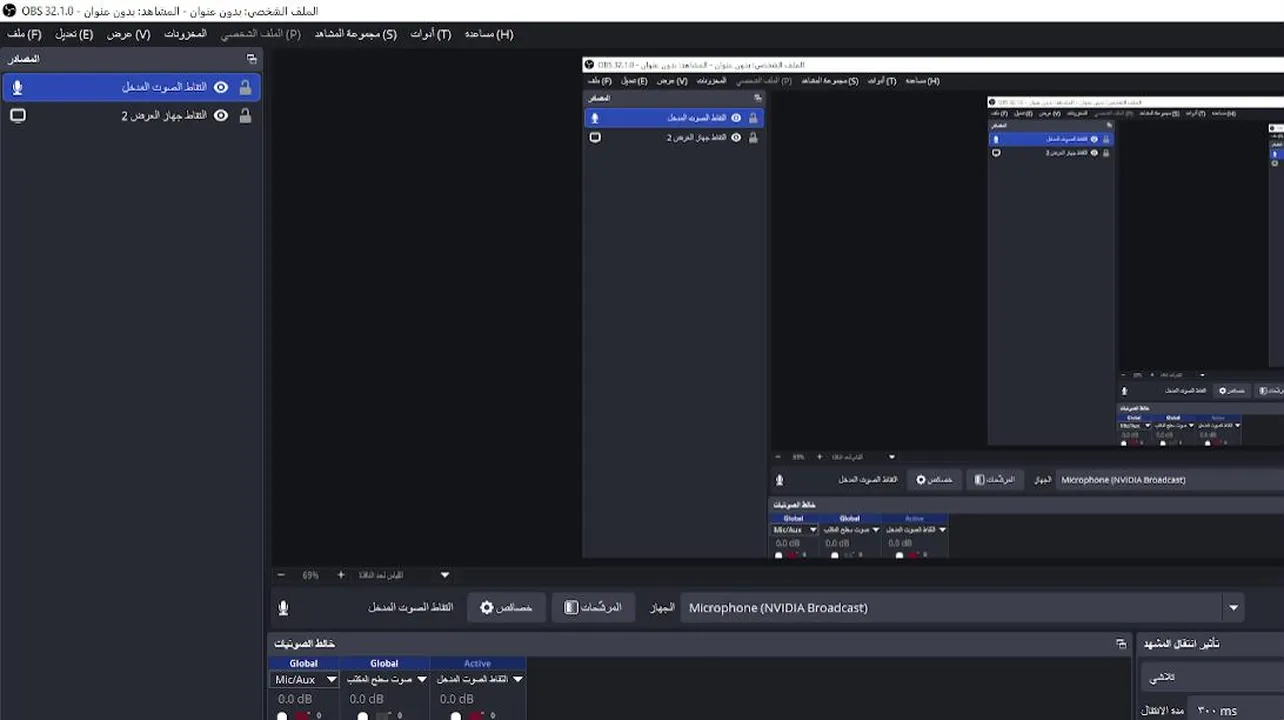Open the مساعدة (H) menu
The height and width of the screenshot is (720, 1284).
pyautogui.click(x=489, y=34)
